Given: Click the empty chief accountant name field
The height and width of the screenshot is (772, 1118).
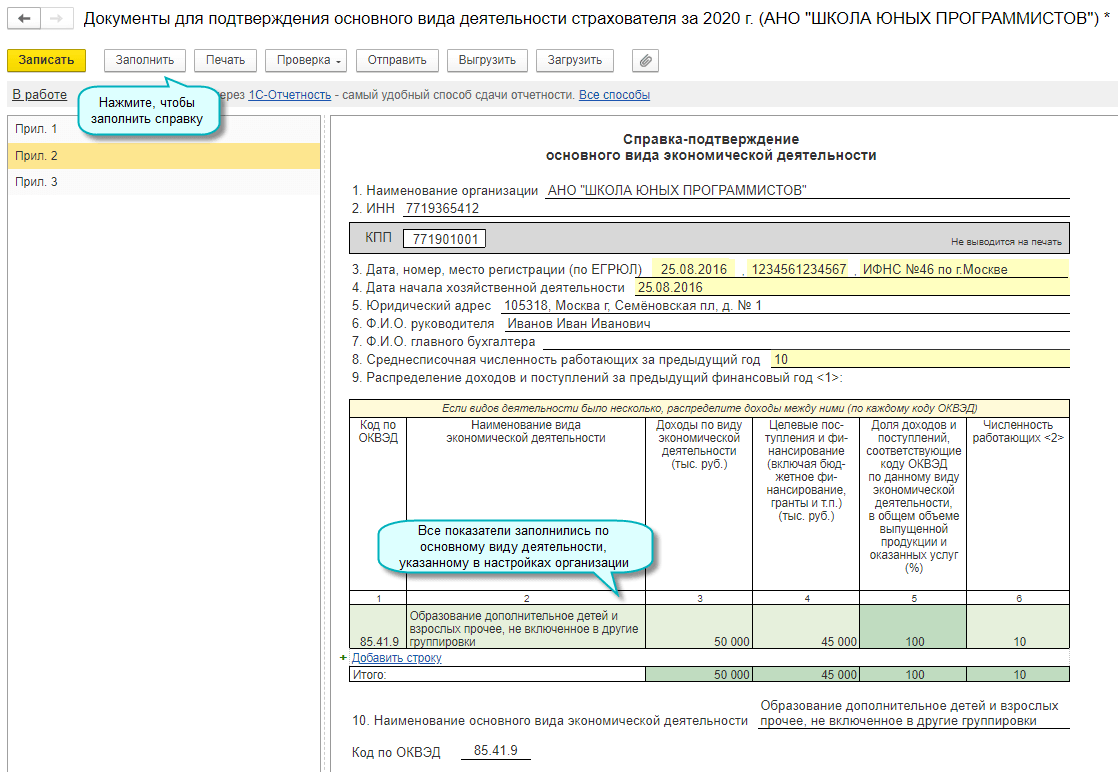Looking at the screenshot, I should [x=806, y=341].
